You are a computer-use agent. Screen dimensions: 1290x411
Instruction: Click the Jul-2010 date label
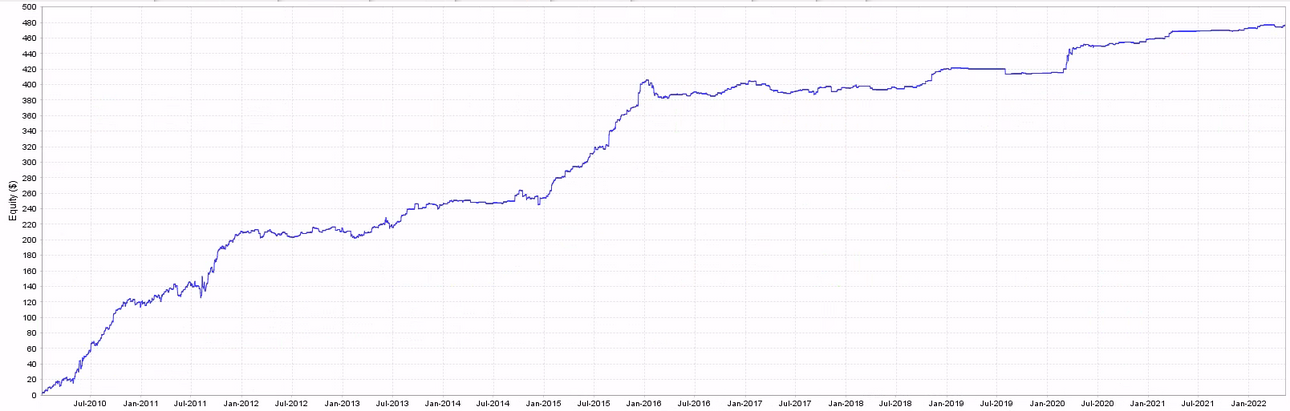pyautogui.click(x=90, y=404)
